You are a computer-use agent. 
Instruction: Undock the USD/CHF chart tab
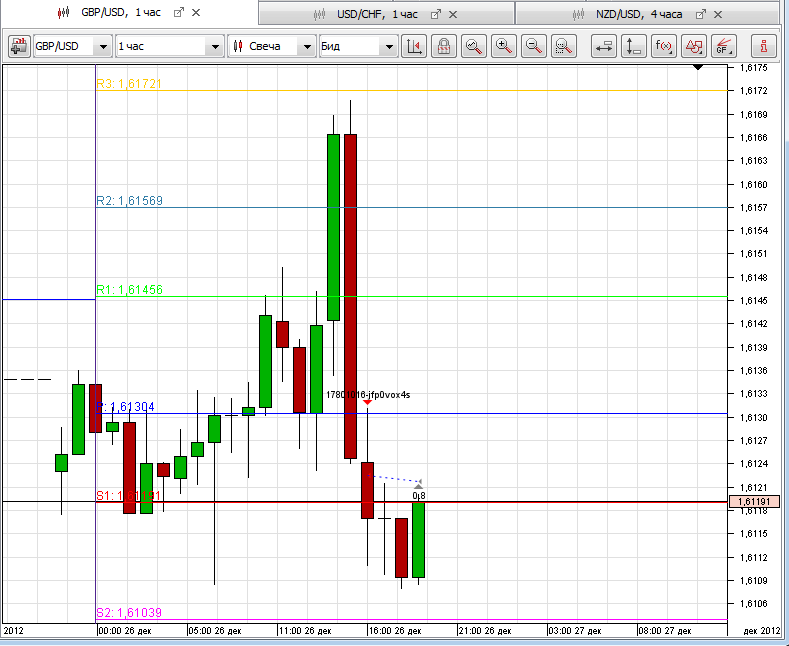[436, 15]
